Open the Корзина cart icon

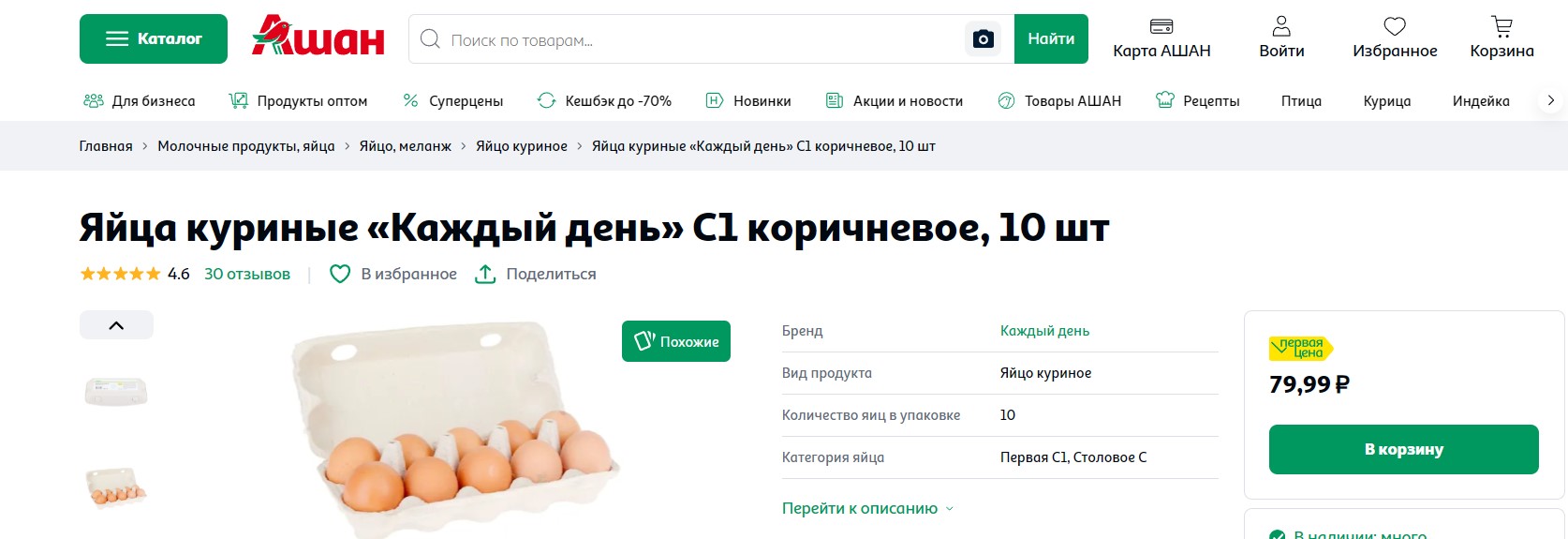(1501, 26)
